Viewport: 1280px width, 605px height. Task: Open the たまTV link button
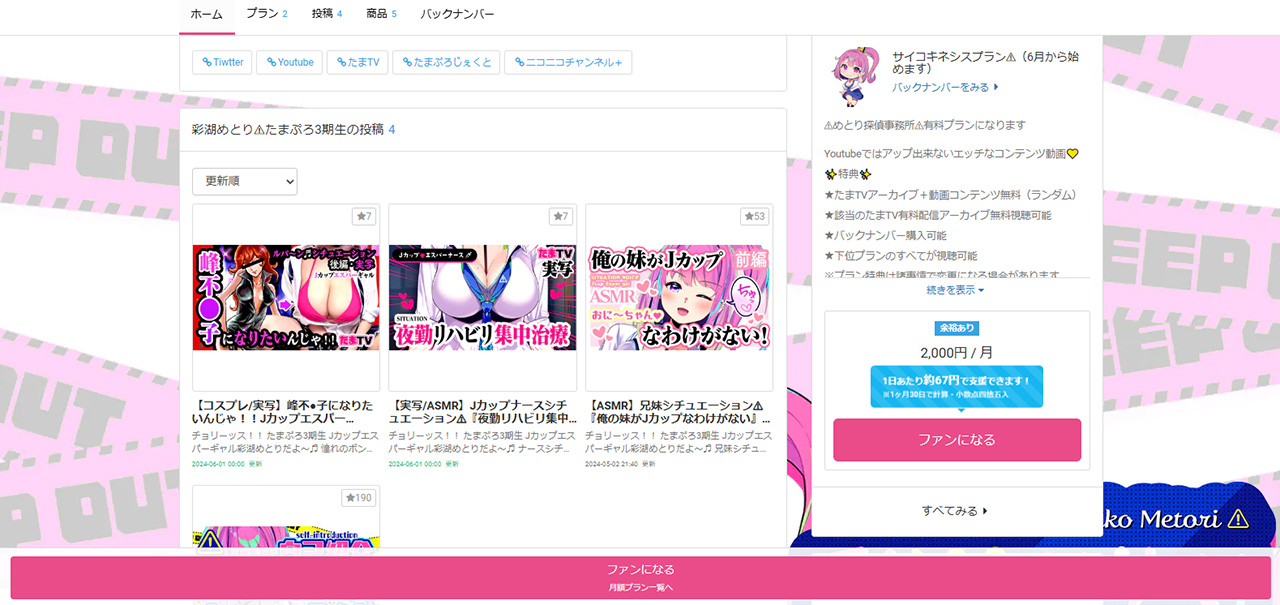coord(358,62)
